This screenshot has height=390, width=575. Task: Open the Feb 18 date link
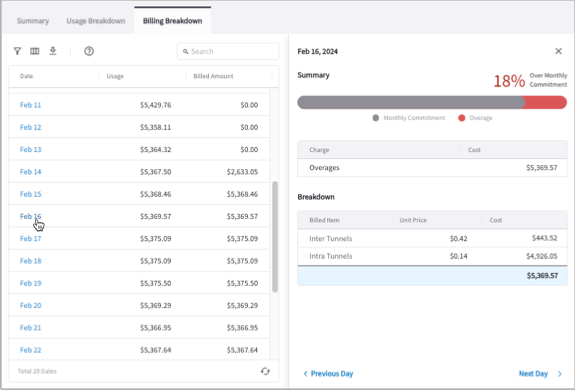[x=30, y=261]
